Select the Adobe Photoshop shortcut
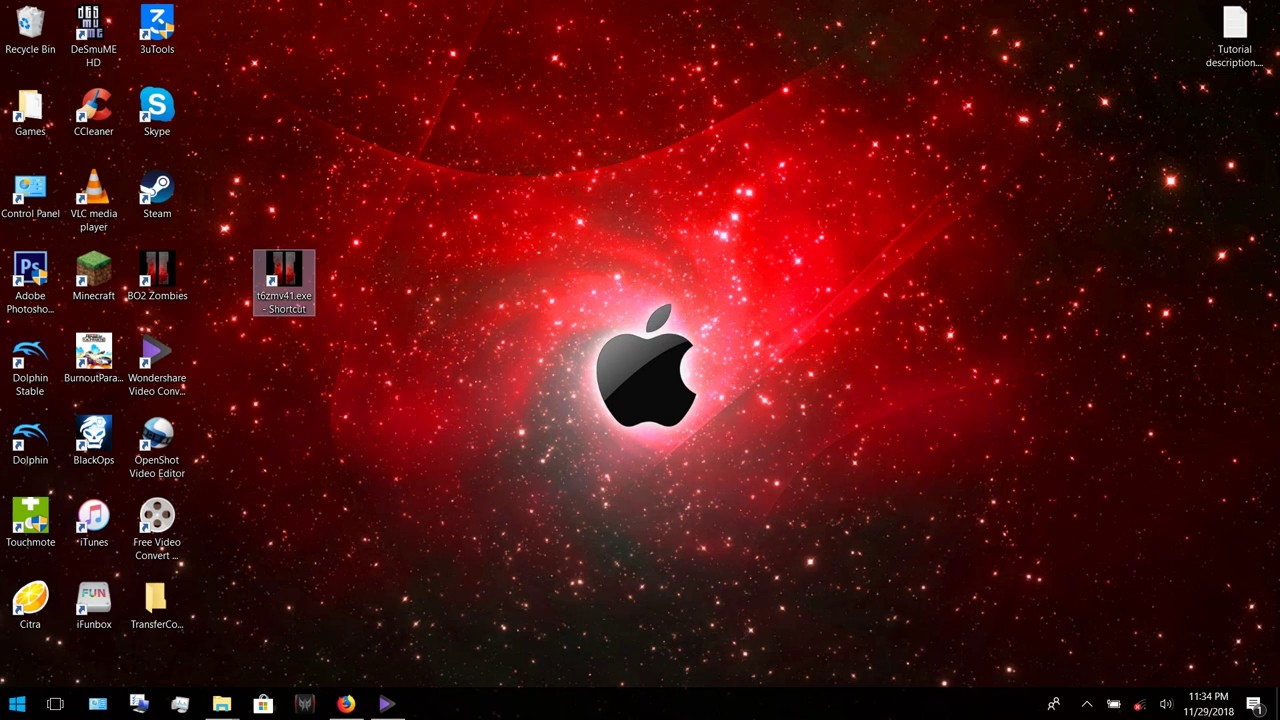This screenshot has width=1280, height=720. (30, 283)
